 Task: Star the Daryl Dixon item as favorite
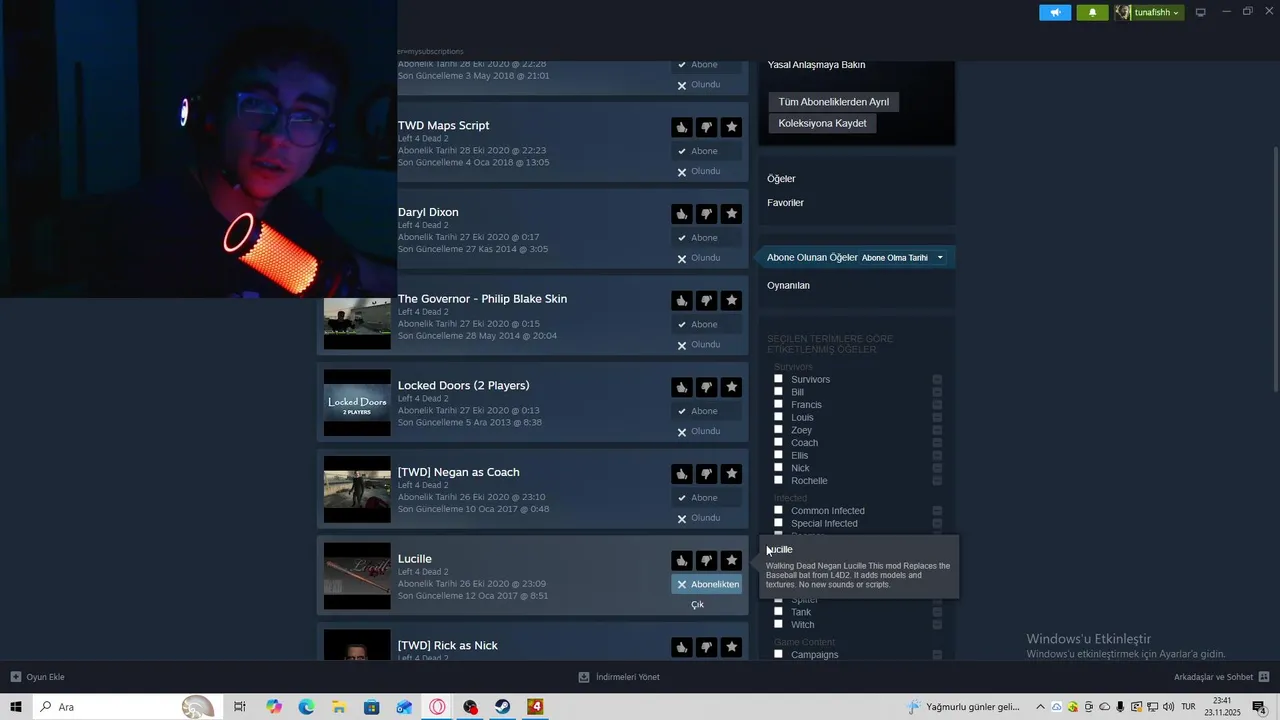tap(732, 214)
